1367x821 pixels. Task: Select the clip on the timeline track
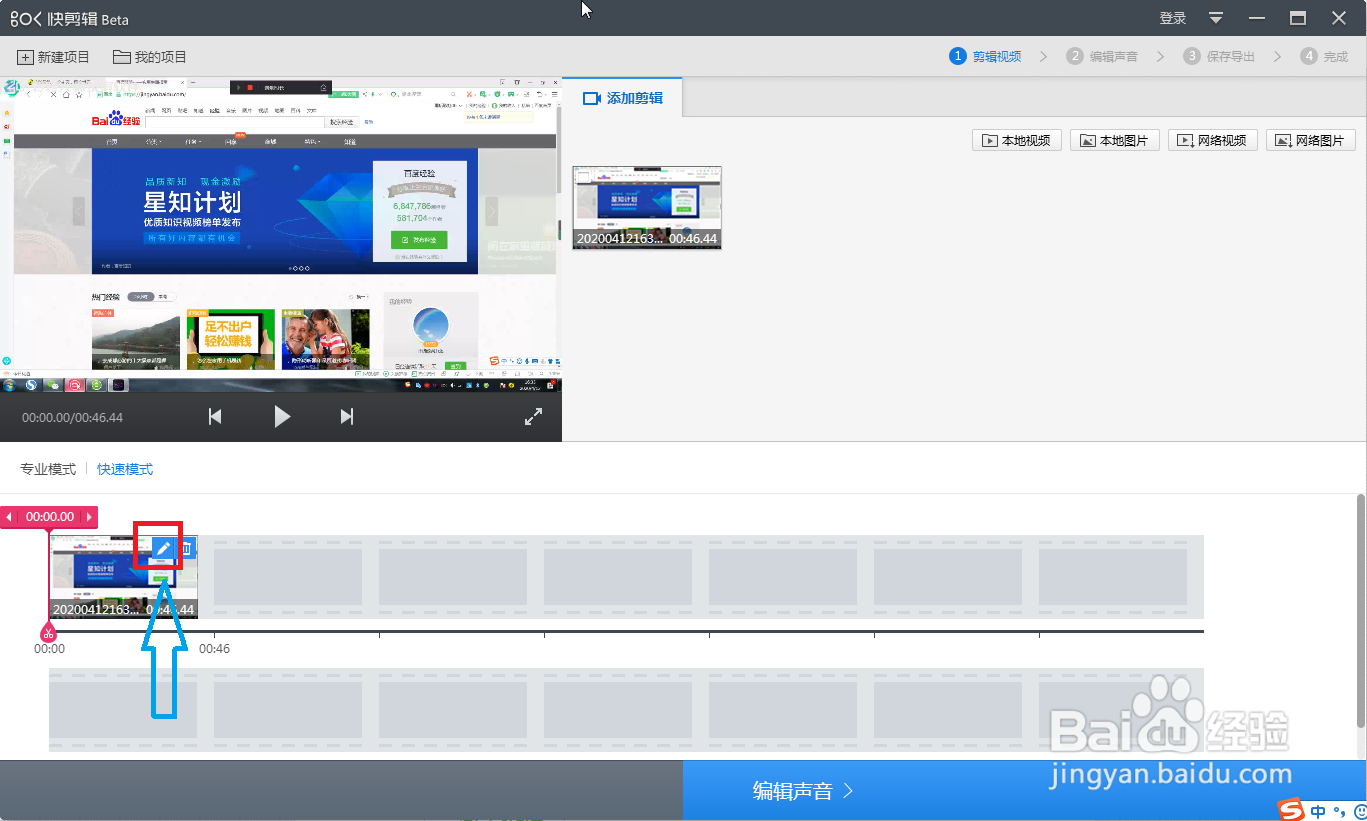click(123, 577)
